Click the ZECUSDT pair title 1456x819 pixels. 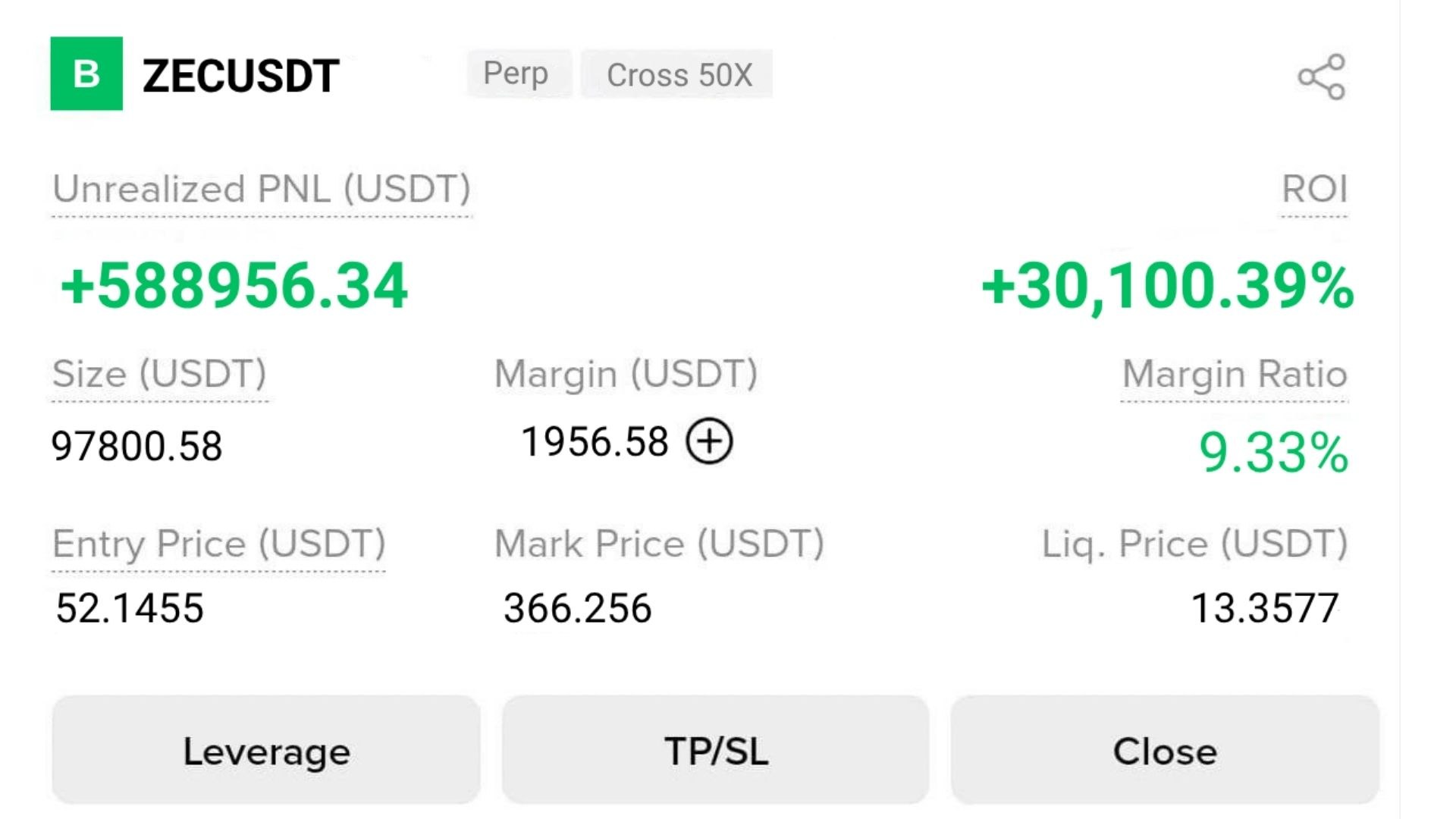tap(241, 76)
